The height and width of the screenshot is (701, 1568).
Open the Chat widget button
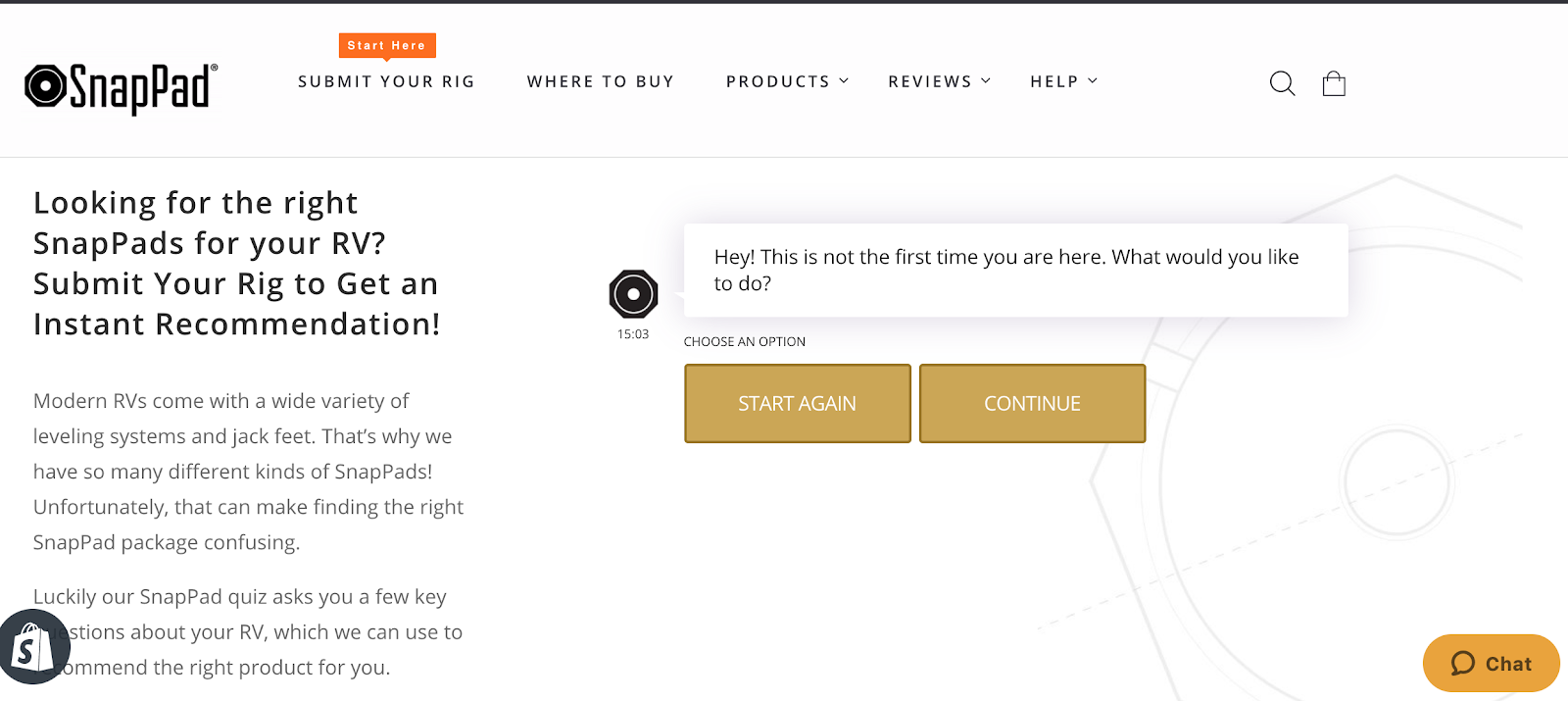coord(1491,664)
